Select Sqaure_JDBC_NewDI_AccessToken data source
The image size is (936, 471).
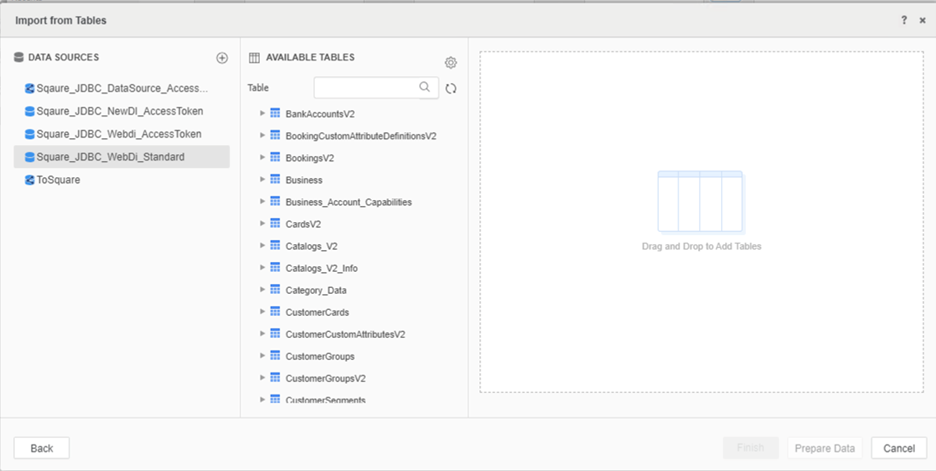[x=119, y=111]
